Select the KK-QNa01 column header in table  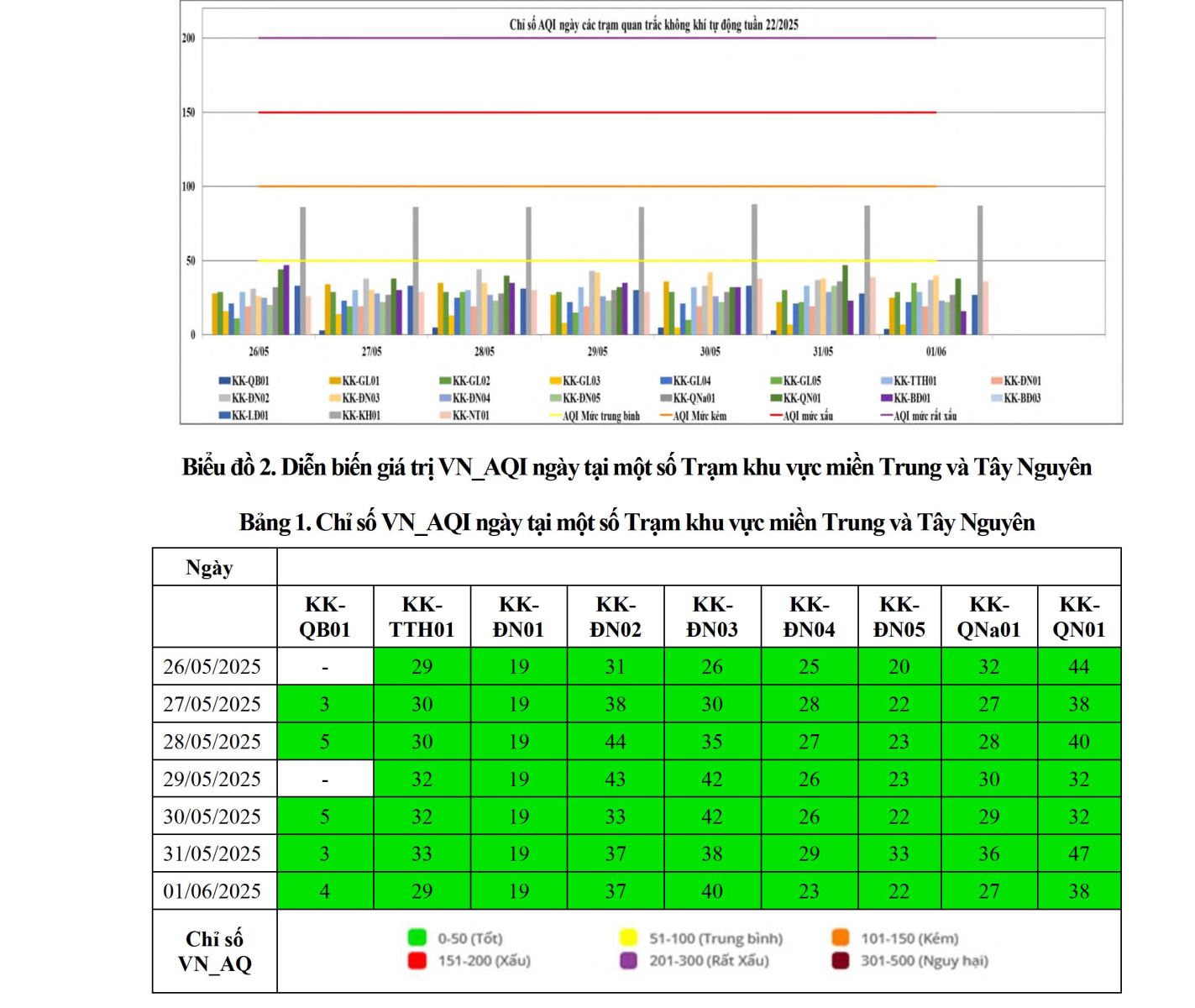click(x=988, y=617)
